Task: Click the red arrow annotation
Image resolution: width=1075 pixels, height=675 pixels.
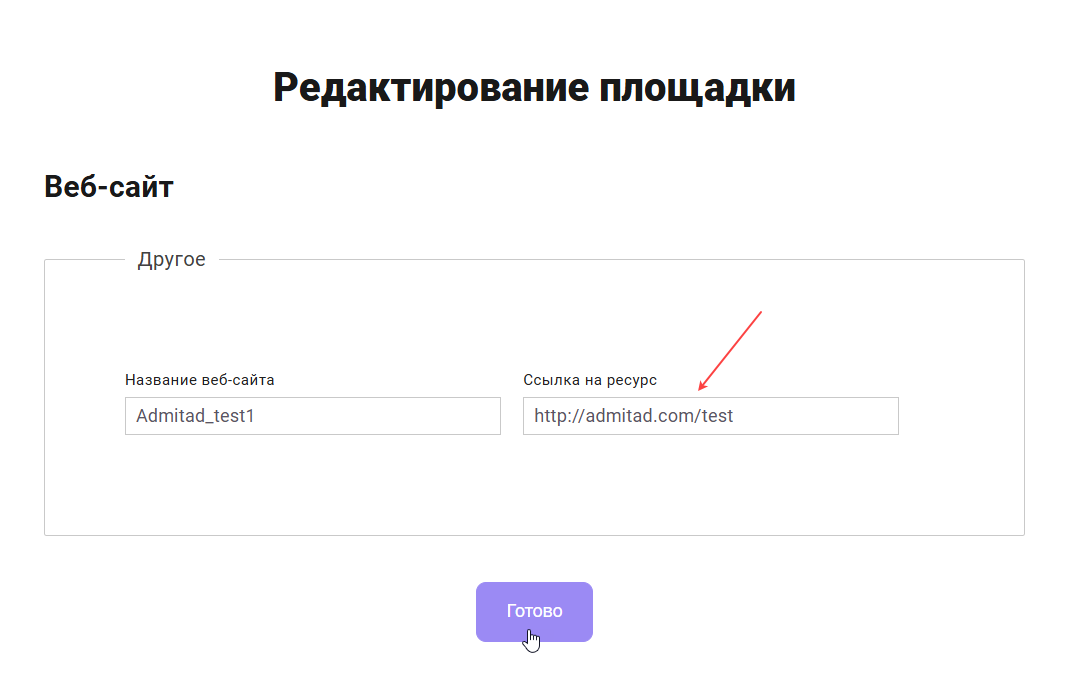Action: (730, 350)
